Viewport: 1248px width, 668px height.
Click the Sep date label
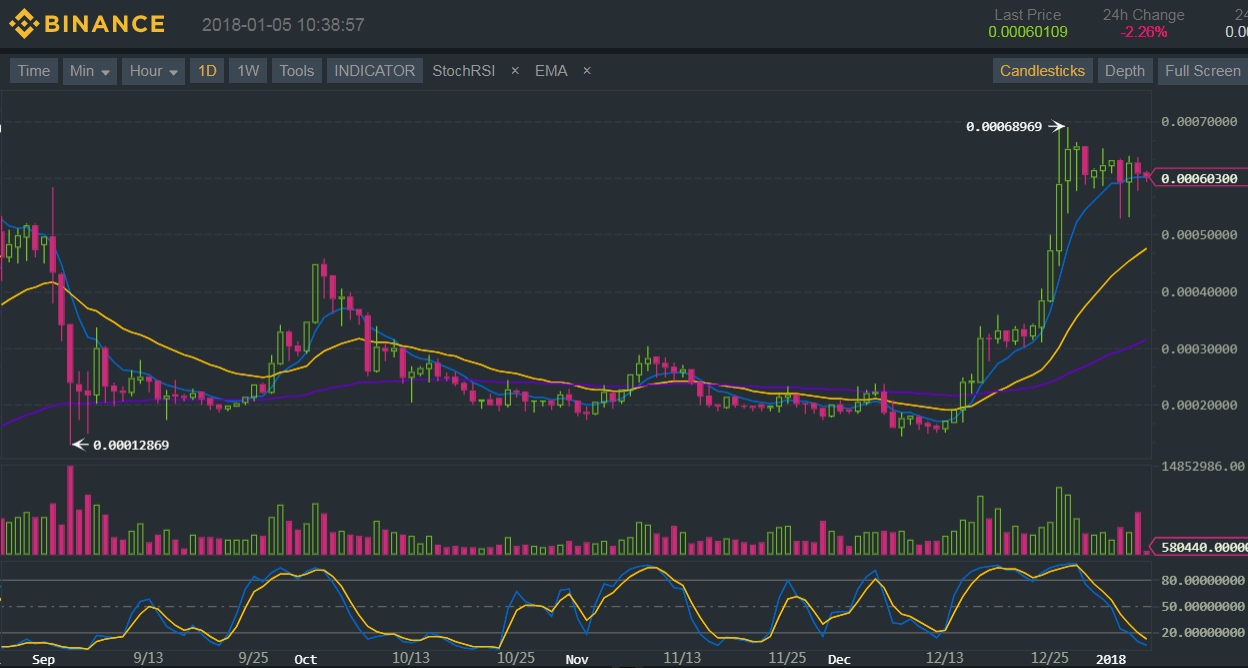(x=43, y=659)
